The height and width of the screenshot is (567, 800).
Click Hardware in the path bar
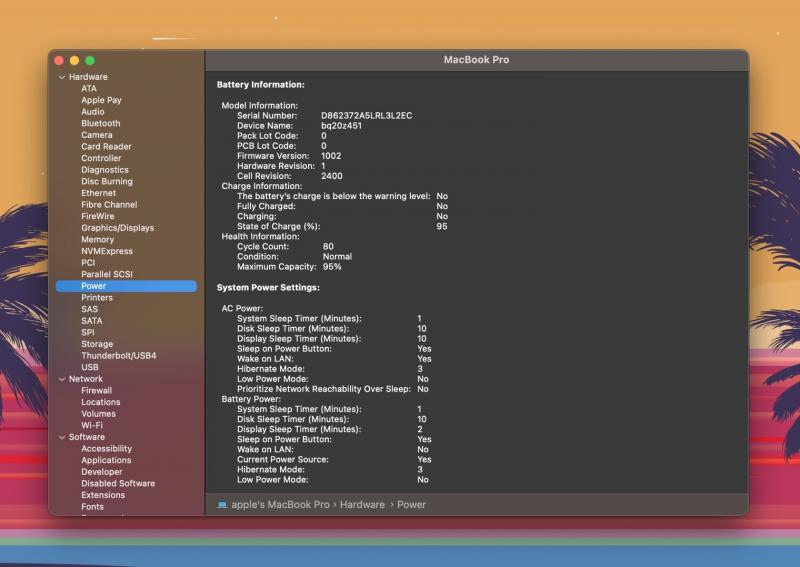[x=362, y=505]
